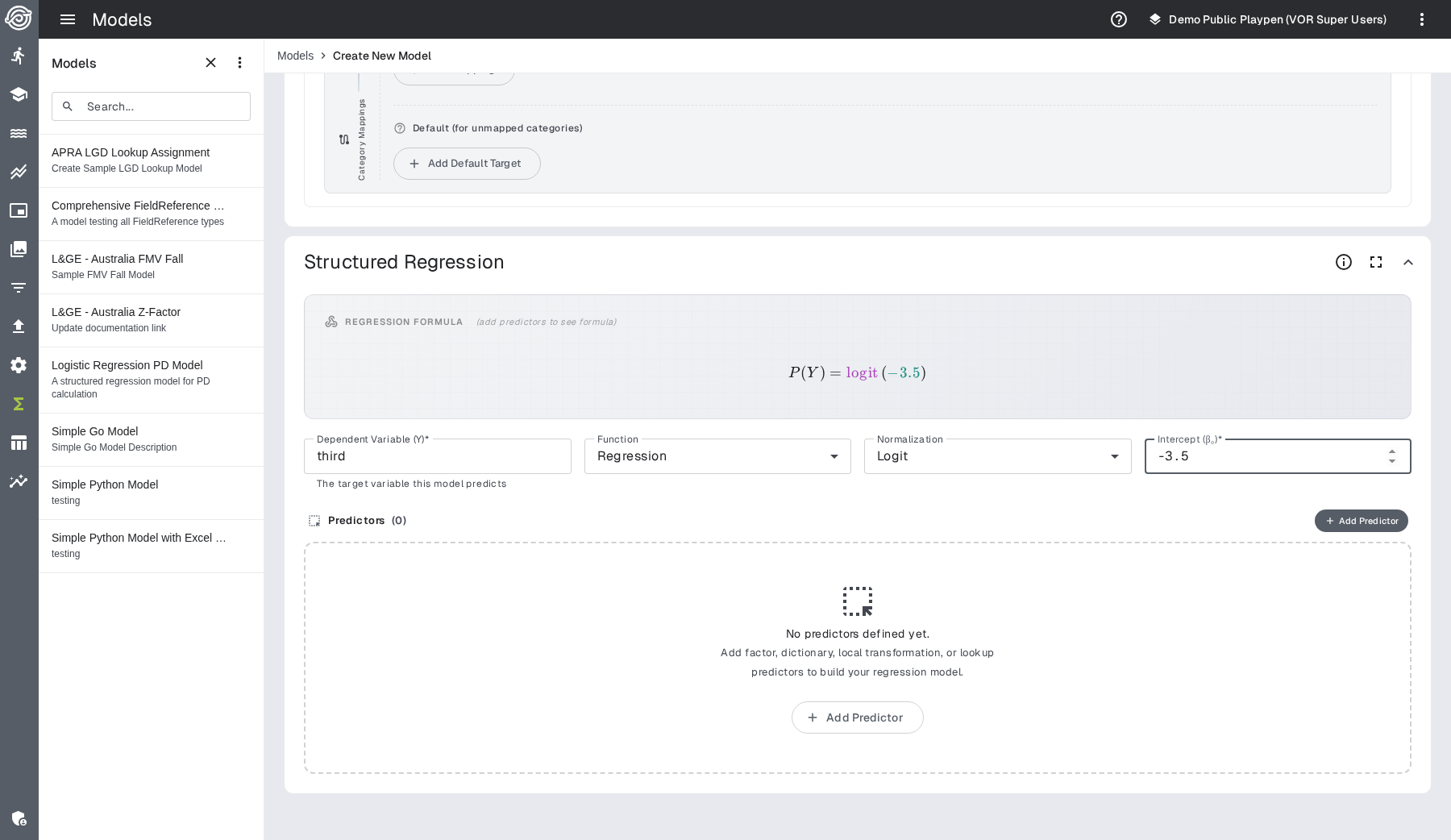
Task: Click the top-right Add Predictor button
Action: [1361, 521]
